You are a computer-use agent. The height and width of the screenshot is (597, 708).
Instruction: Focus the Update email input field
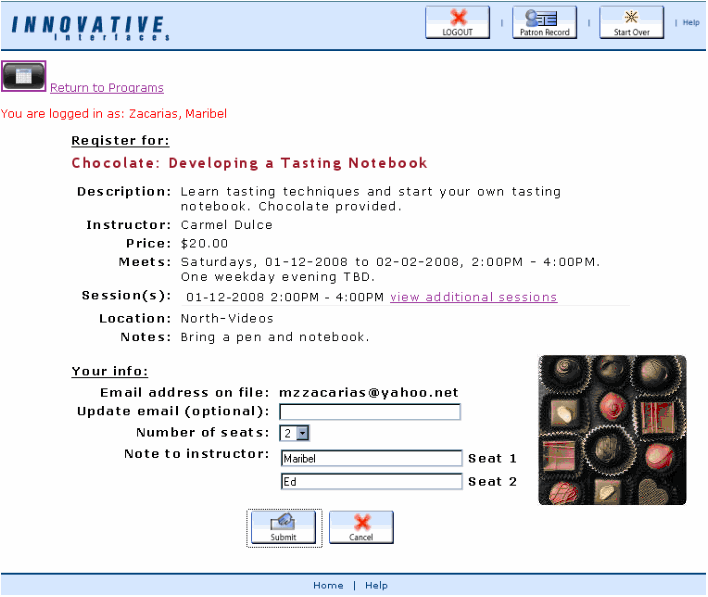click(x=370, y=412)
